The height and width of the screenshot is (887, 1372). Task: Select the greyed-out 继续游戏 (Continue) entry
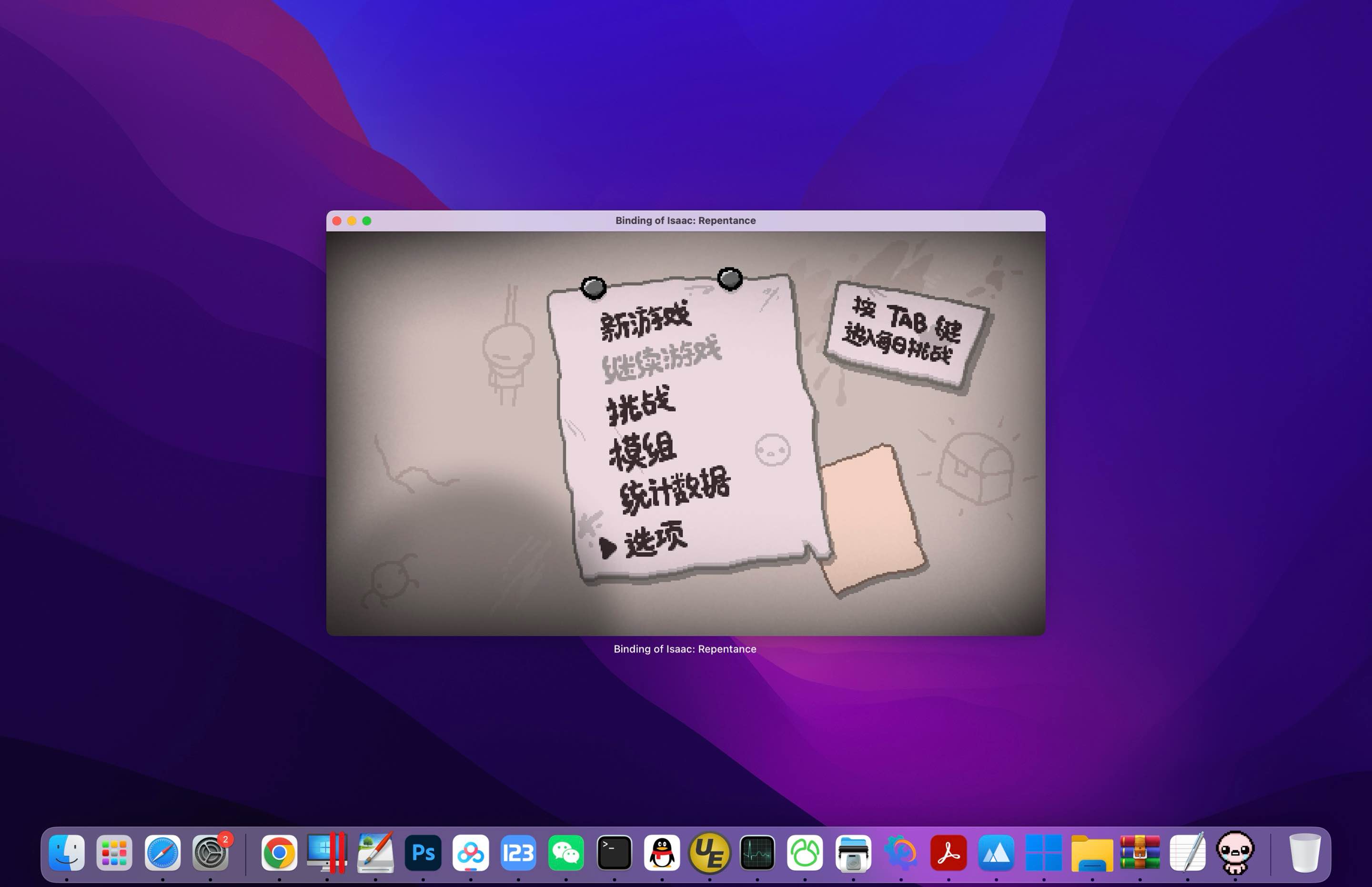point(661,358)
